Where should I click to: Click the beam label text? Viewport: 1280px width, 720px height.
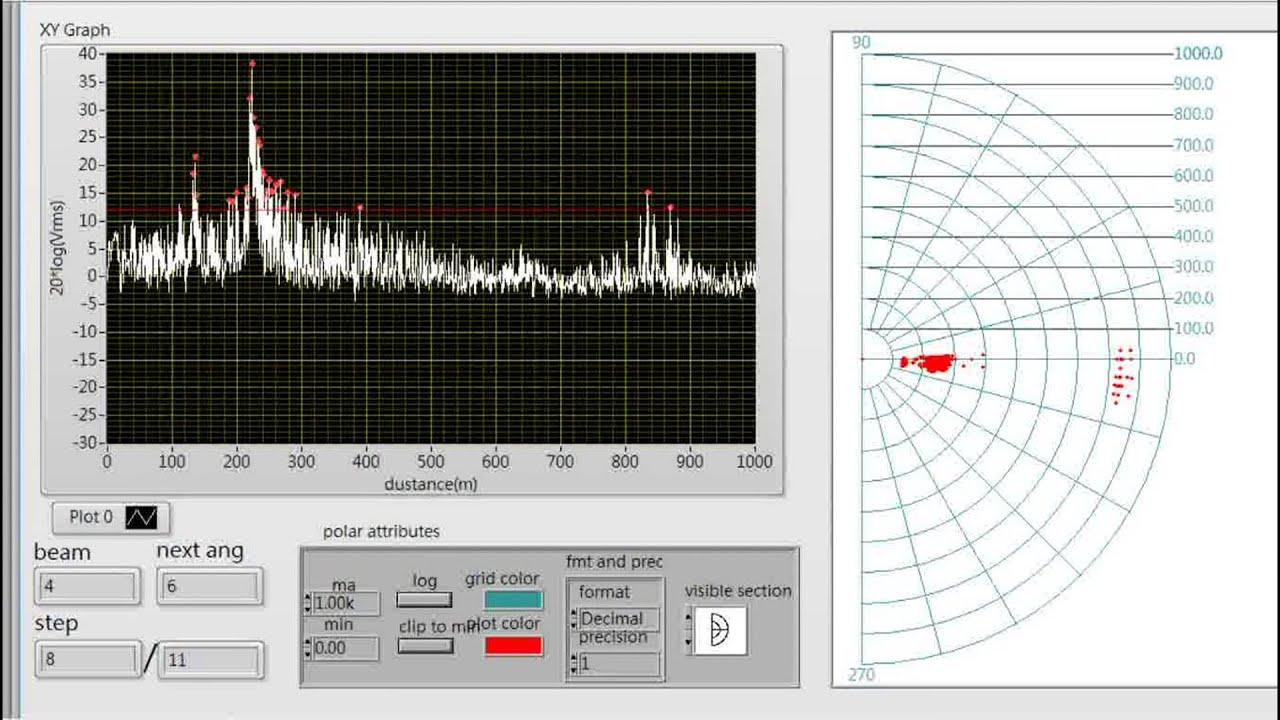coord(62,552)
